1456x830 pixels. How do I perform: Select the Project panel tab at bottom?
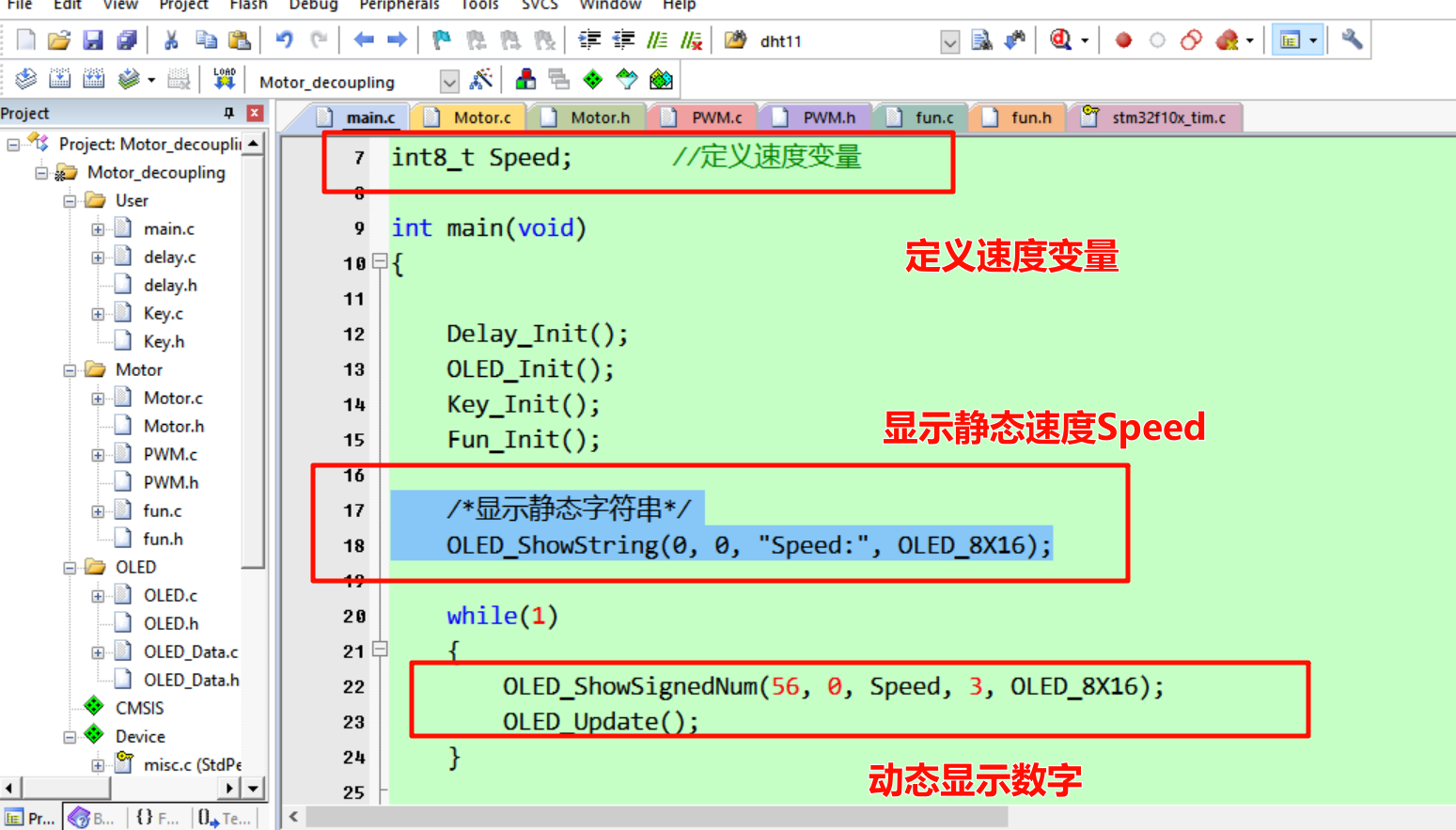click(x=30, y=818)
